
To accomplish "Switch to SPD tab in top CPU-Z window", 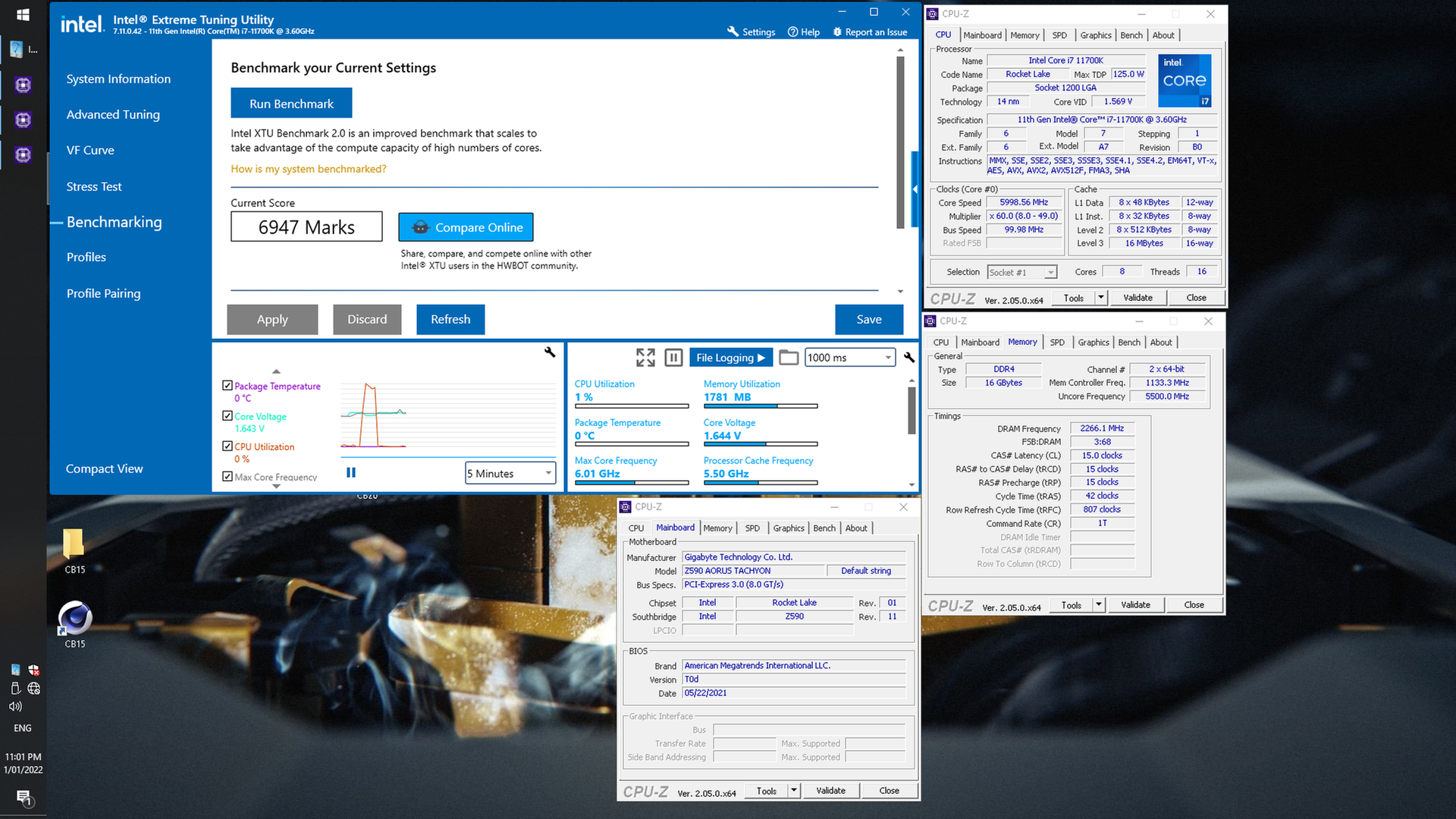I will click(x=1059, y=35).
